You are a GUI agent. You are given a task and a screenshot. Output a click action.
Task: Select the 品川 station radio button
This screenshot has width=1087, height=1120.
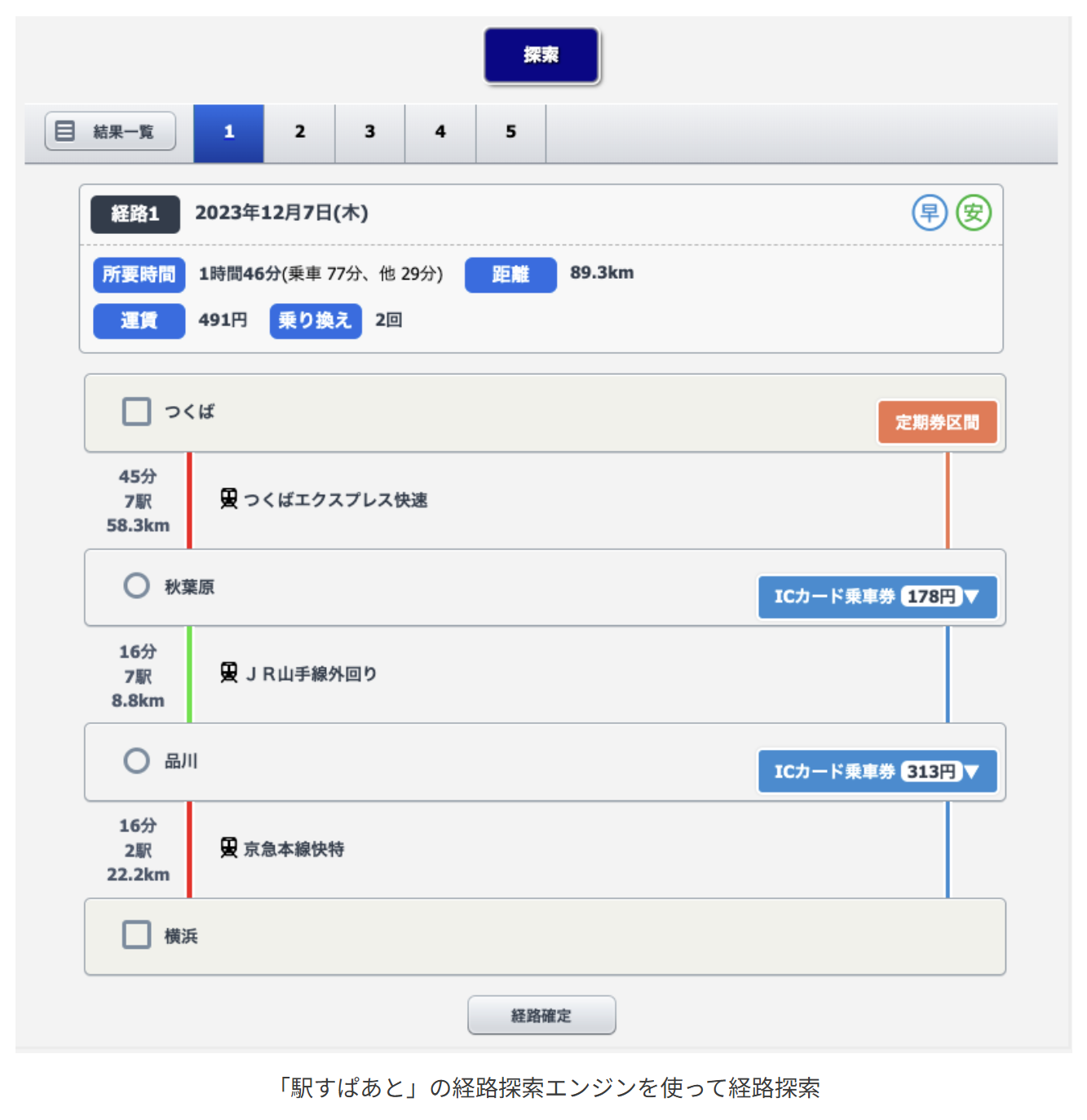(137, 761)
